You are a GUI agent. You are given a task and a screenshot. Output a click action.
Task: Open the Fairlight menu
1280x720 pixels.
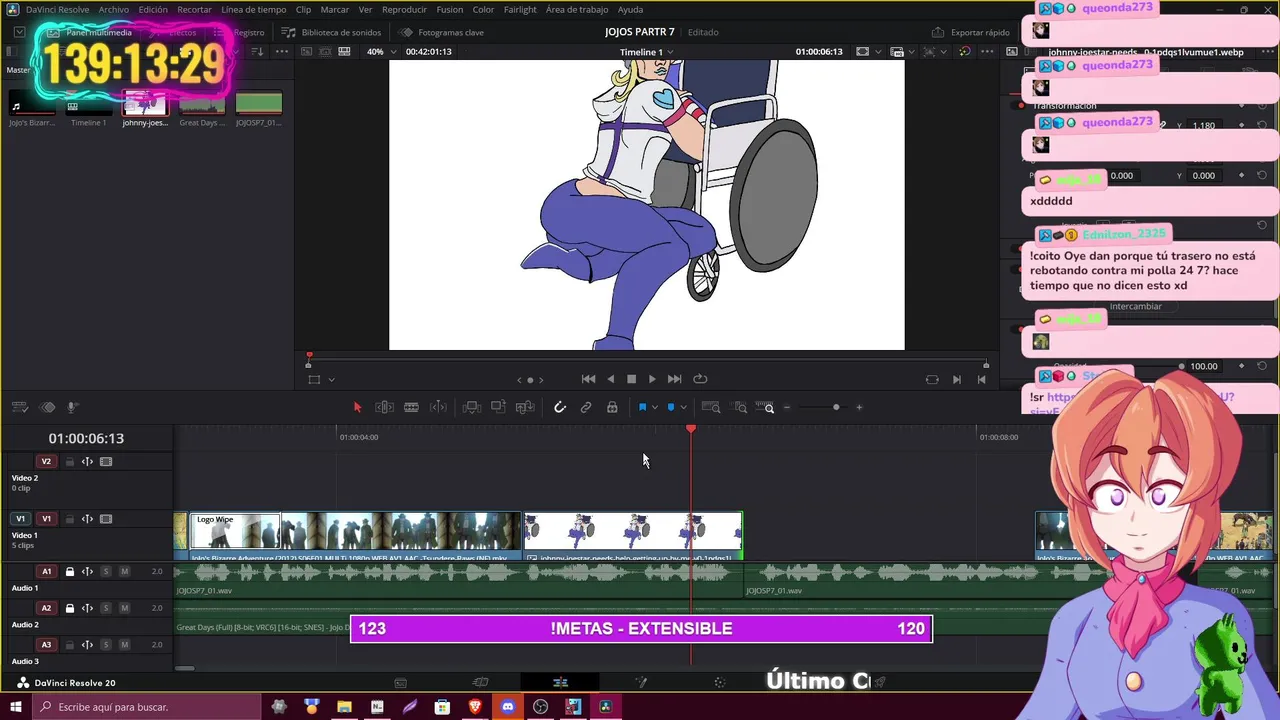(520, 9)
